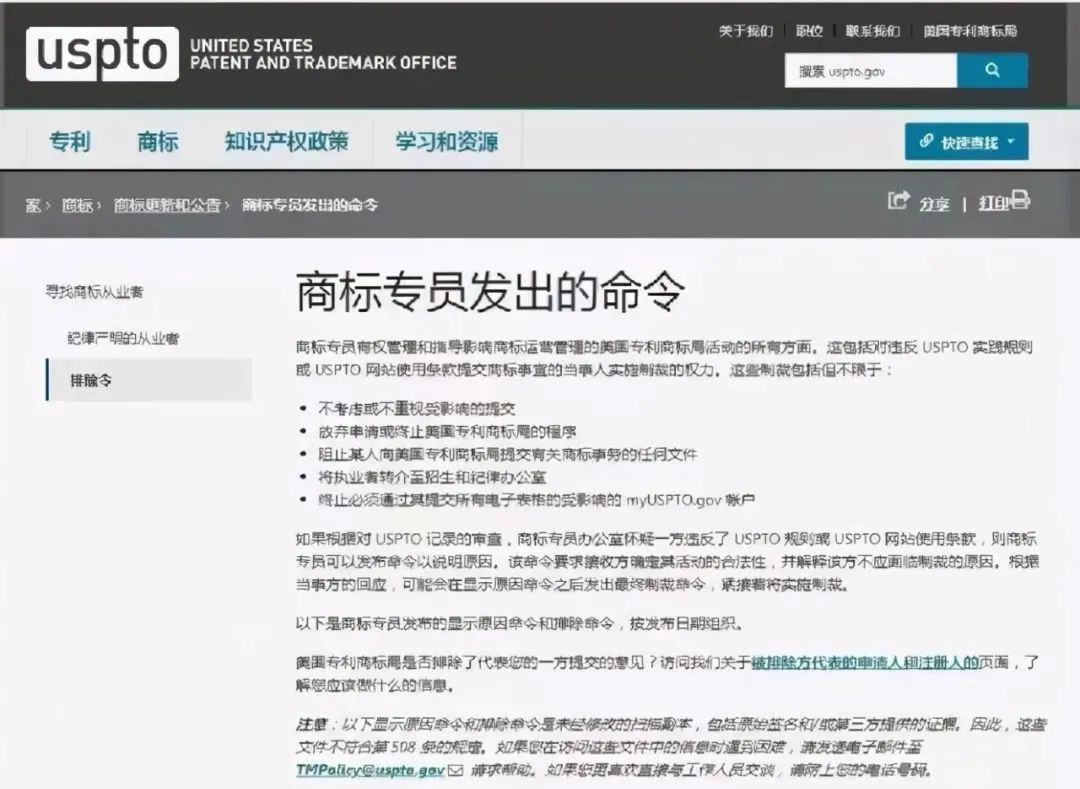Click the 职位 top link
The image size is (1080, 789).
click(x=809, y=31)
